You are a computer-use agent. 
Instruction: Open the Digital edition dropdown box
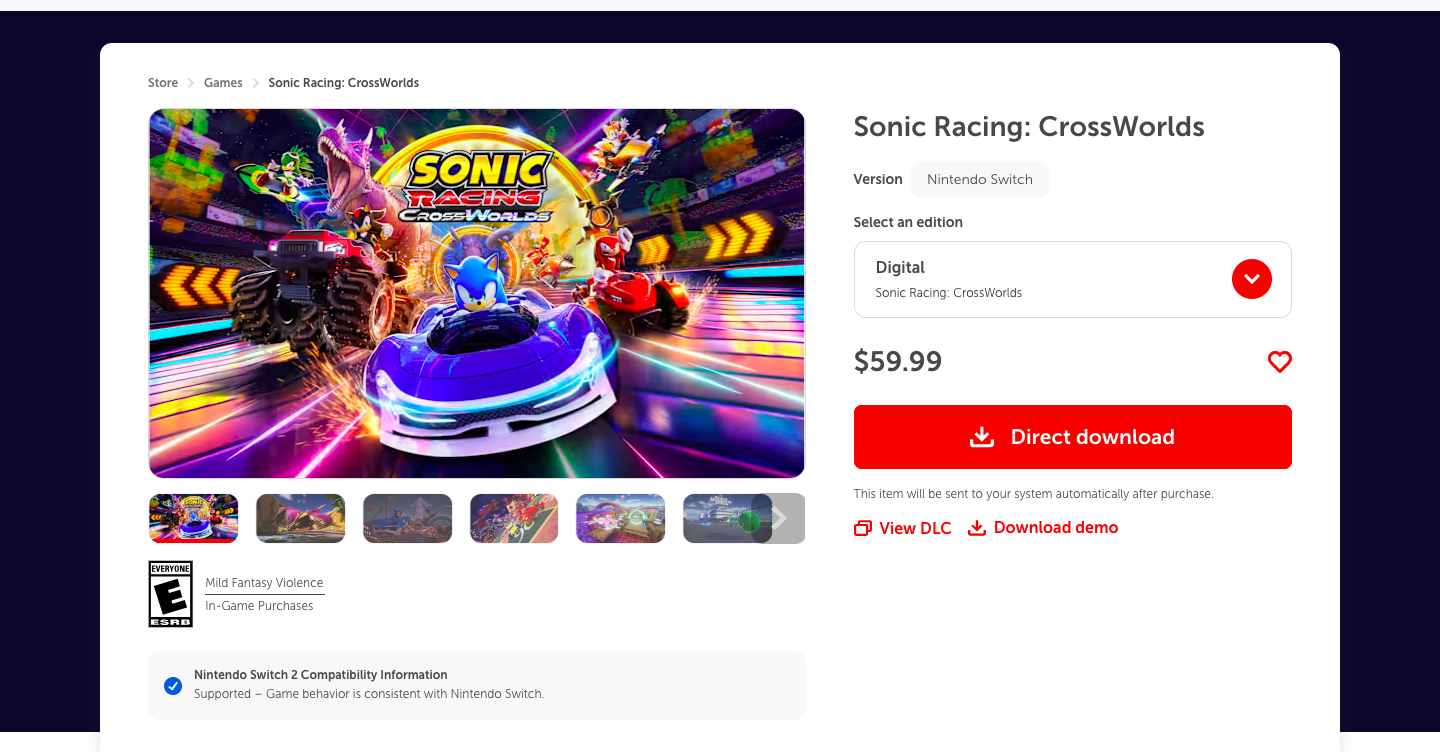pos(1072,279)
